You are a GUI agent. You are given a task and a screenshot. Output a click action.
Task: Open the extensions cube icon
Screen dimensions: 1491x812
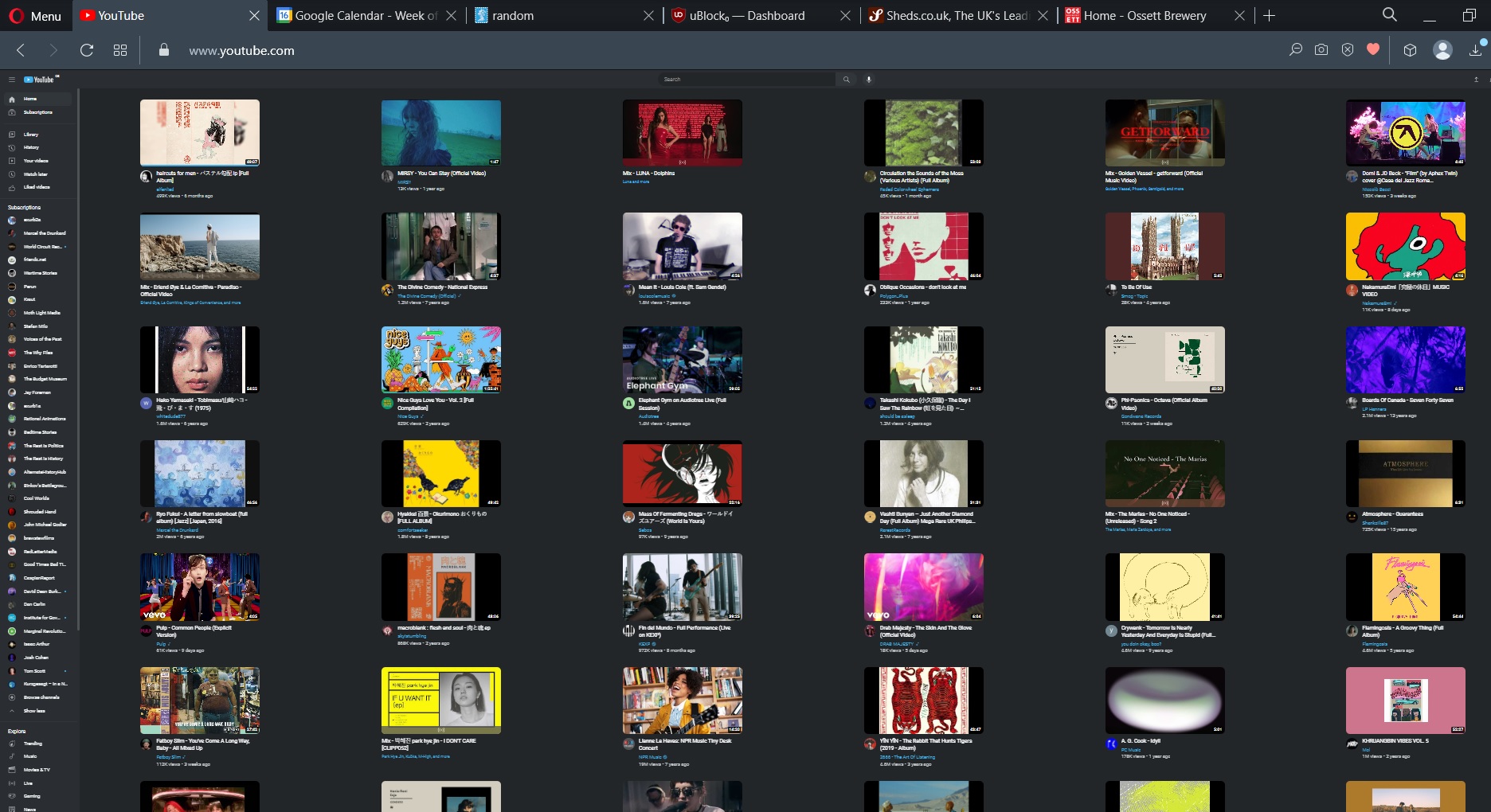point(1410,49)
